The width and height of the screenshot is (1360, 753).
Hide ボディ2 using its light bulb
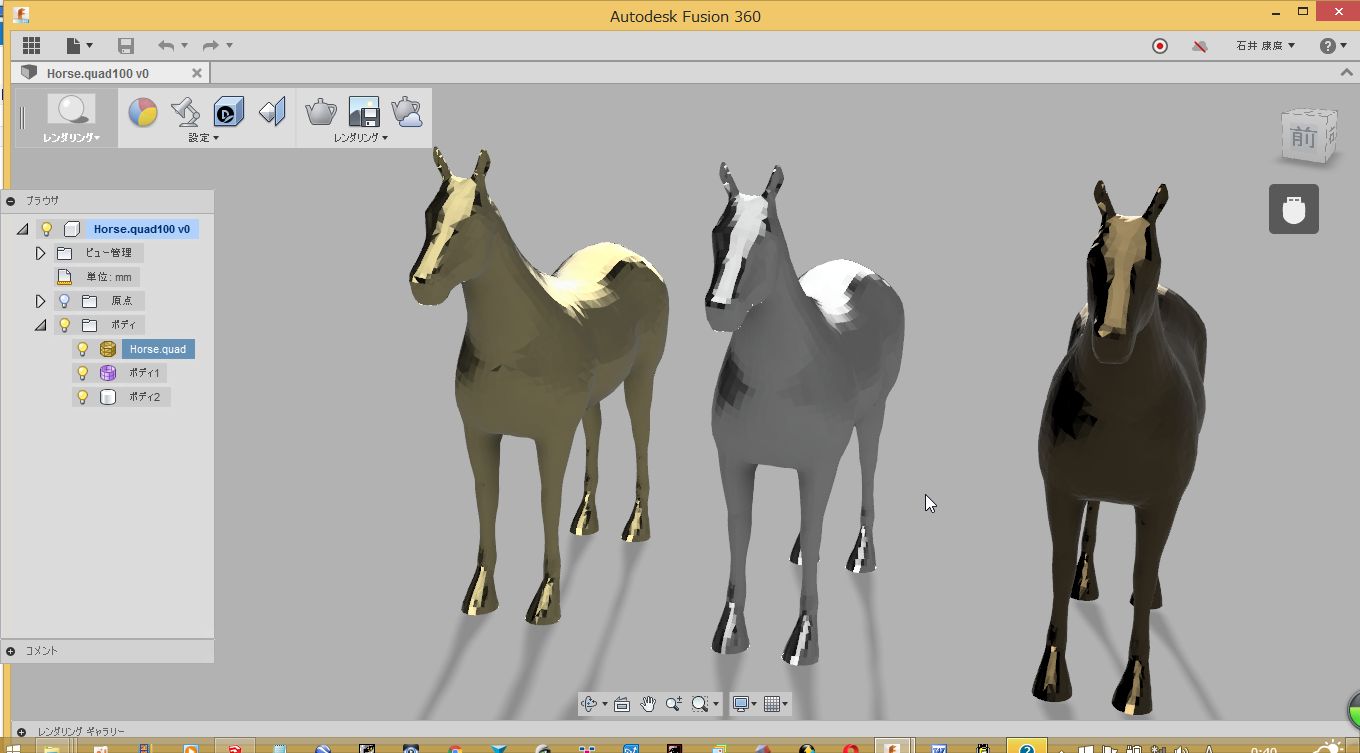coord(83,397)
